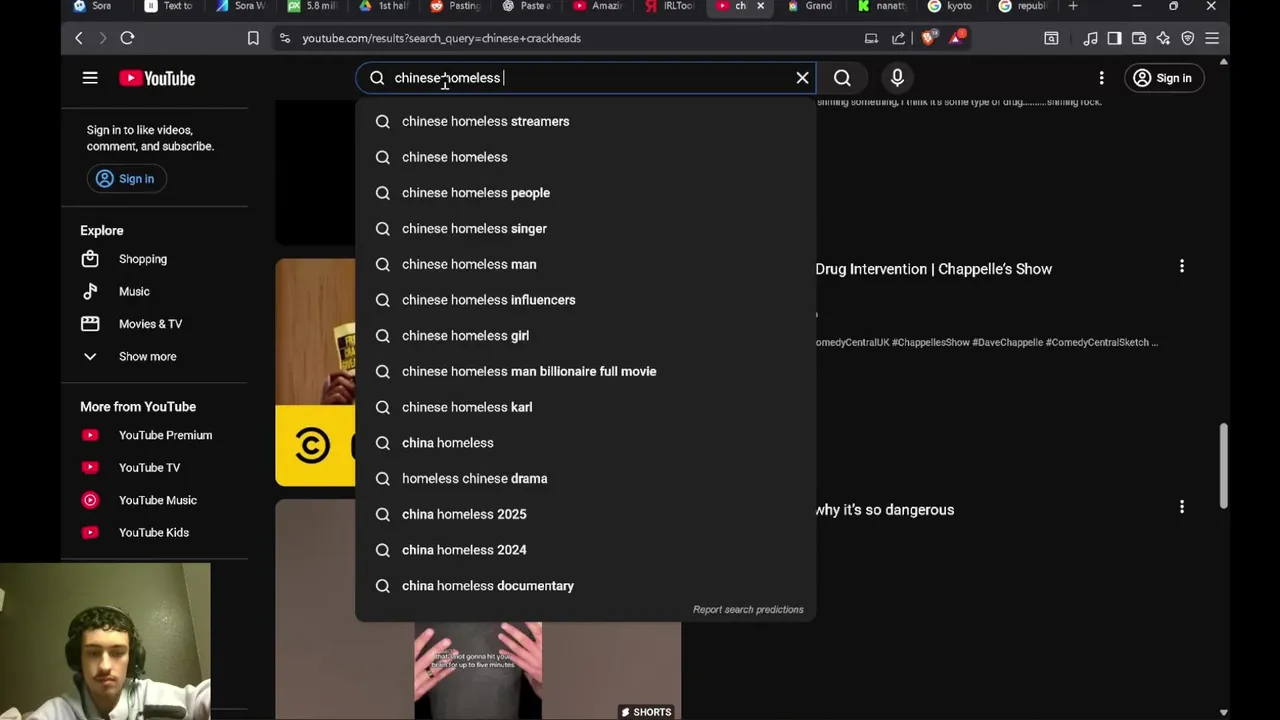Pick suggestion chinese homeless man
The width and height of the screenshot is (1280, 720).
point(585,264)
